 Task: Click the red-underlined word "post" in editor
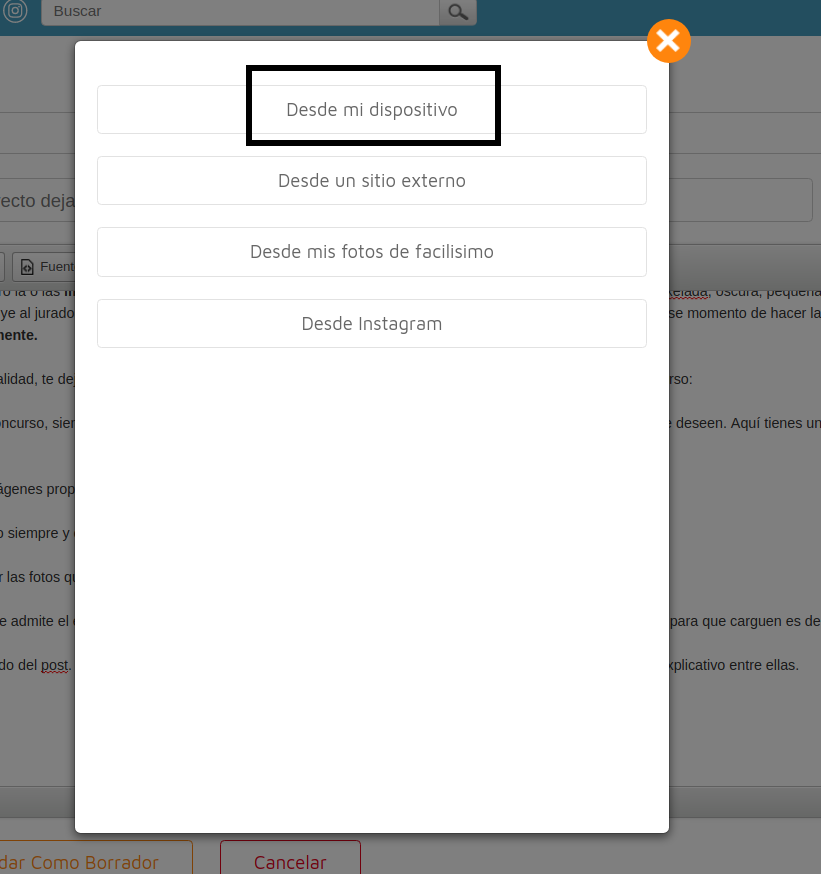tap(55, 665)
